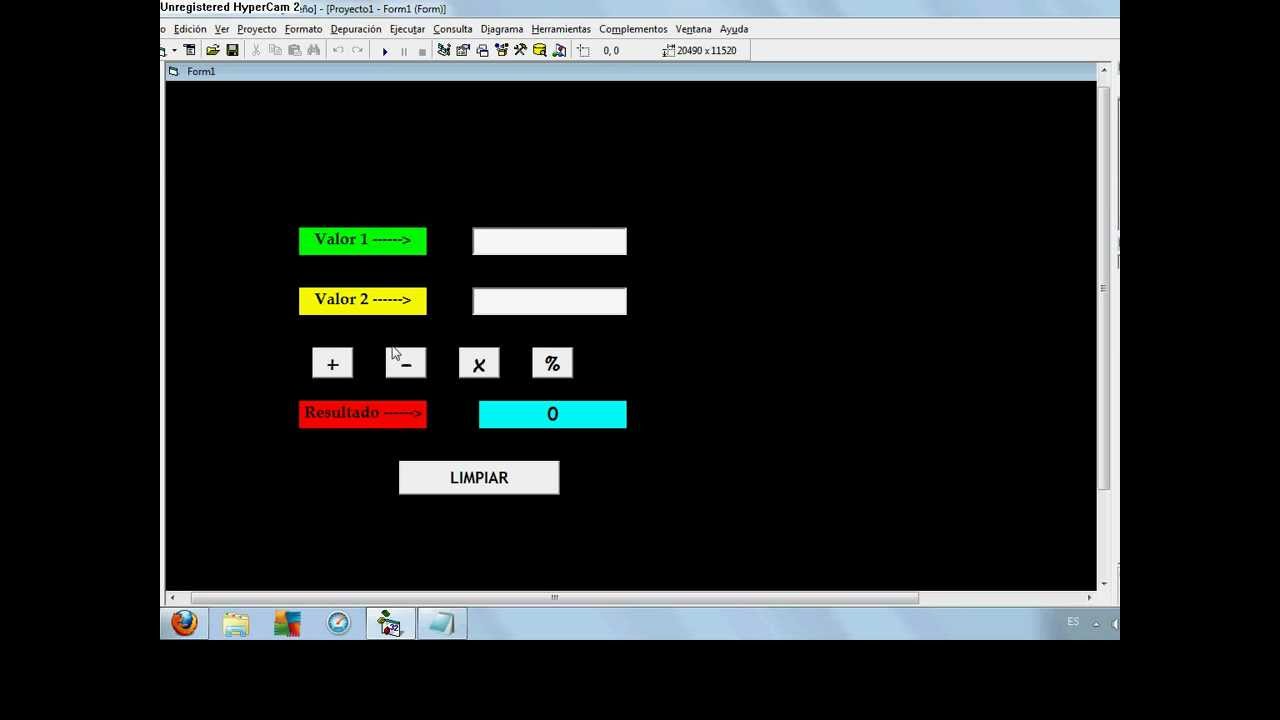Image resolution: width=1280 pixels, height=720 pixels.
Task: Open the Edición menu
Action: (190, 29)
